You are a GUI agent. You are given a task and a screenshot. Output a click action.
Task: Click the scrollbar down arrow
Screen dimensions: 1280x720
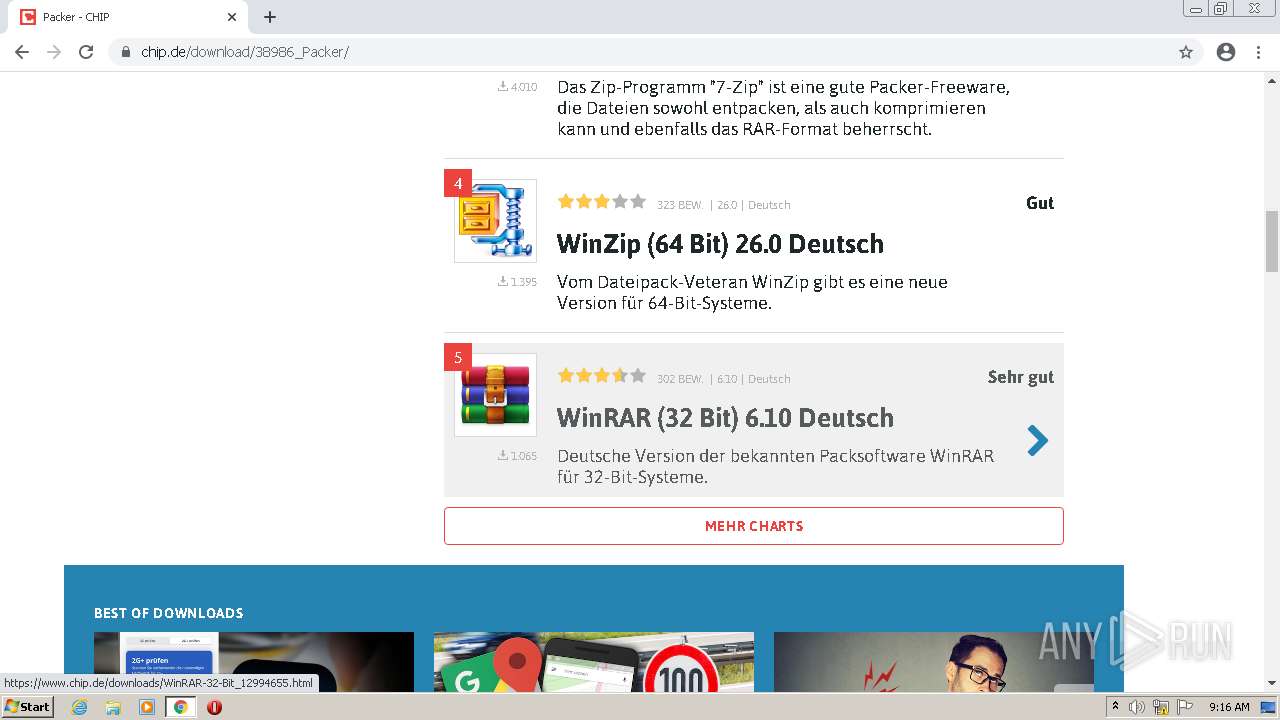[x=1272, y=683]
